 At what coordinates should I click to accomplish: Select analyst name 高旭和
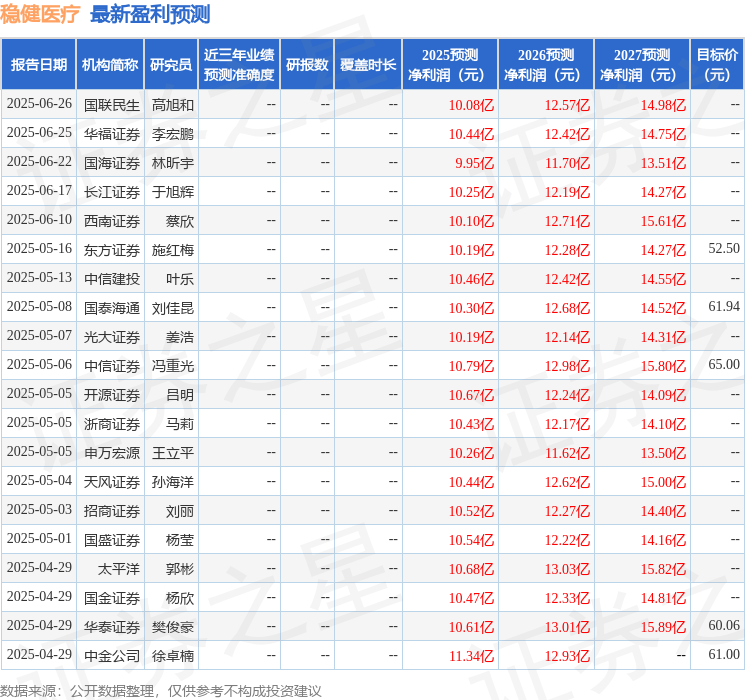coord(173,105)
